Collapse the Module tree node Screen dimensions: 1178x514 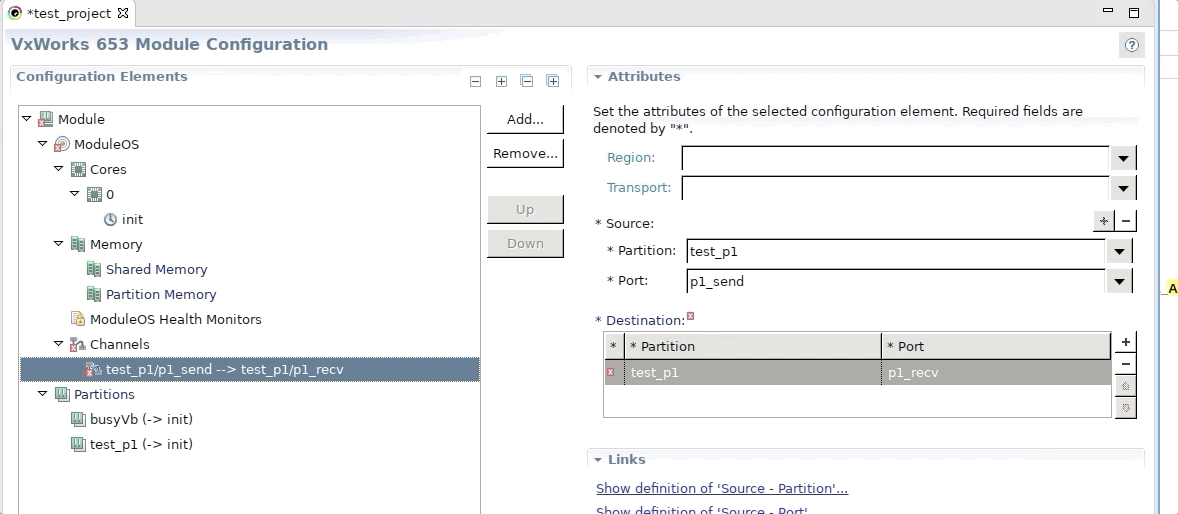click(x=27, y=119)
